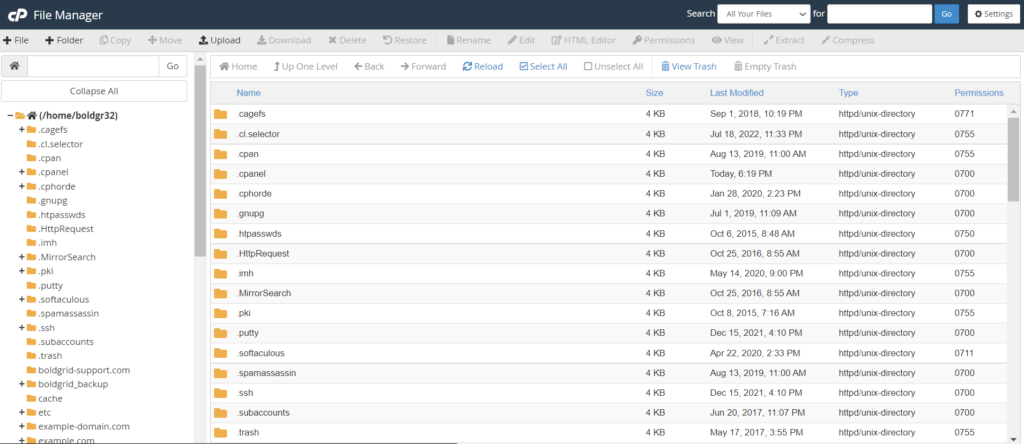This screenshot has width=1024, height=444.
Task: Click the Collapse All button
Action: pos(94,91)
